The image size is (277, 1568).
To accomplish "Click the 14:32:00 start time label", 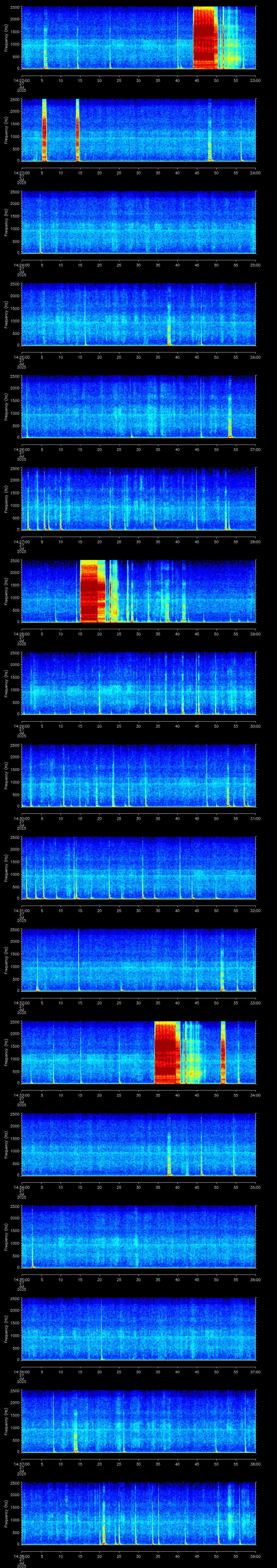I will point(22,1003).
